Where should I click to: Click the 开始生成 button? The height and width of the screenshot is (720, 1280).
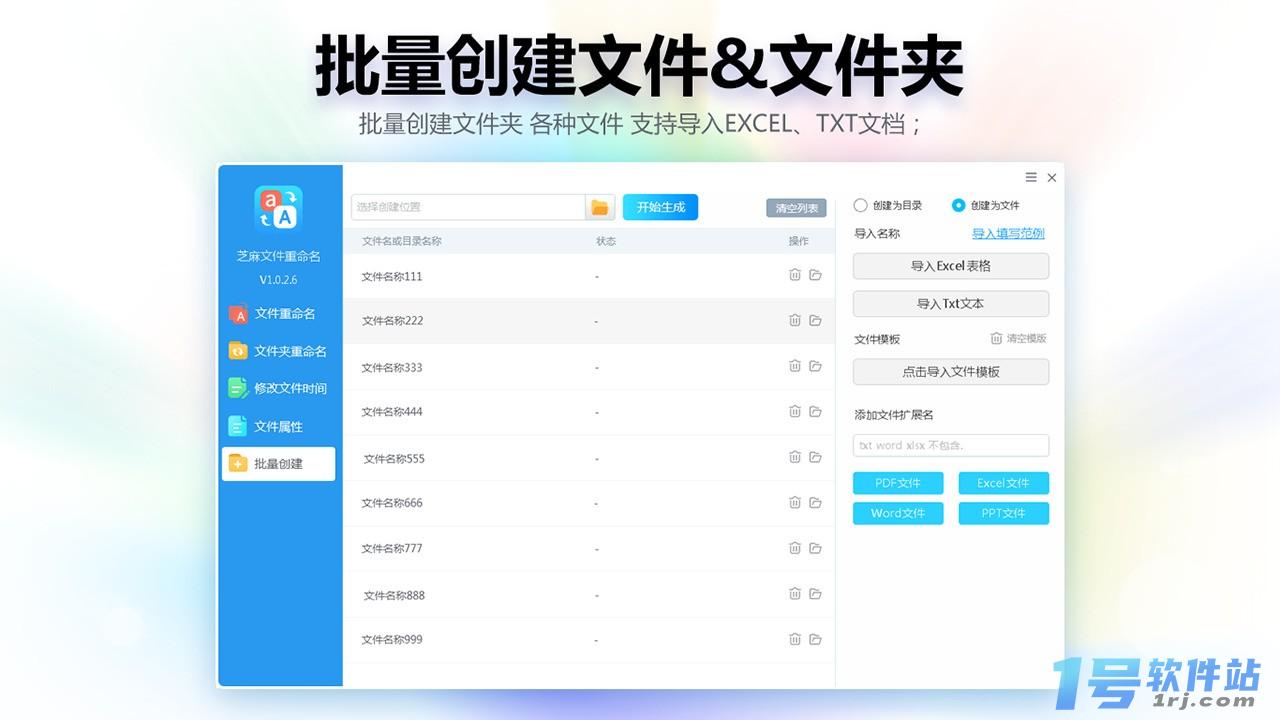(660, 207)
